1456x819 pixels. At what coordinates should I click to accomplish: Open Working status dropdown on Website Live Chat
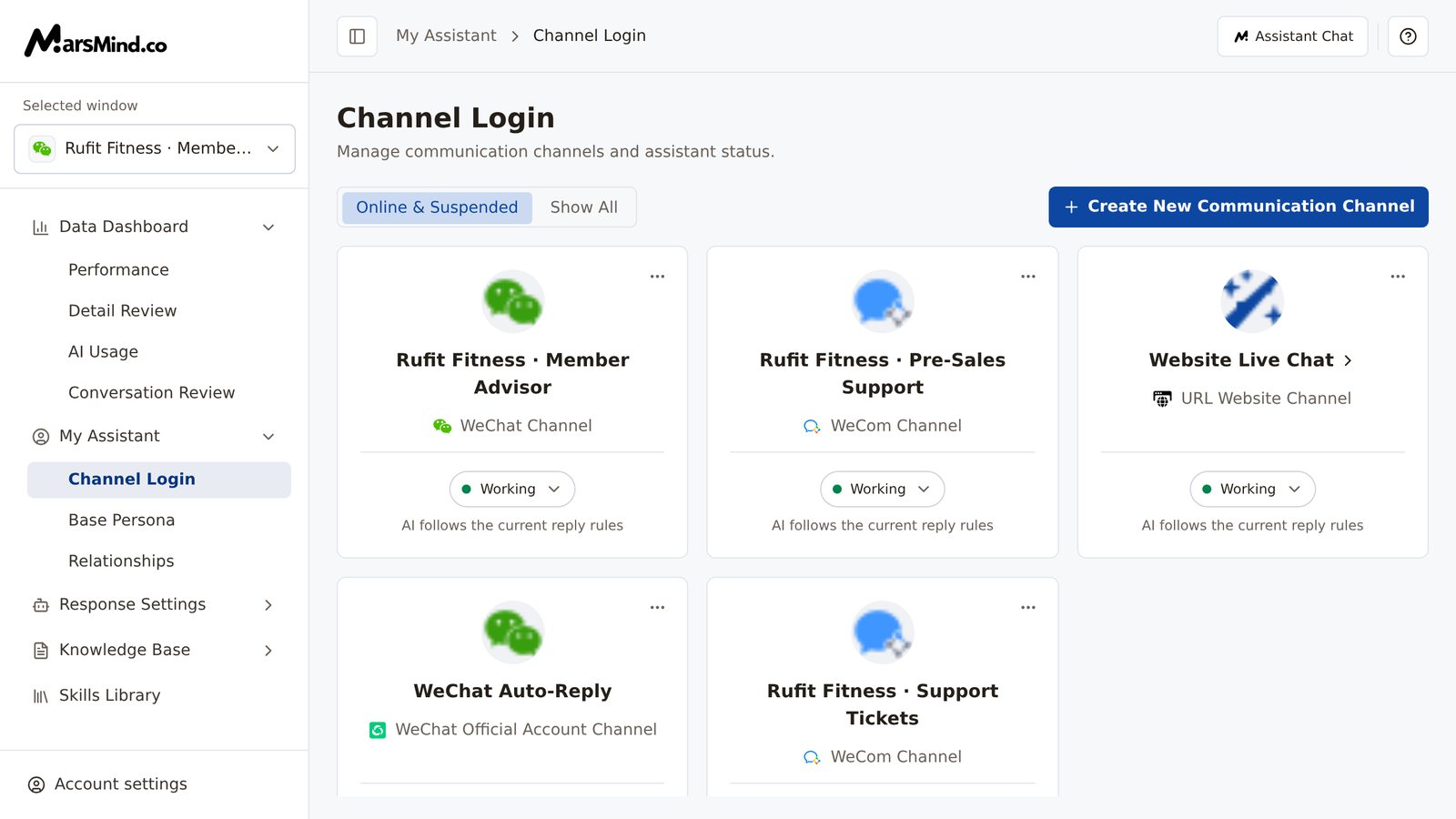pyautogui.click(x=1252, y=489)
